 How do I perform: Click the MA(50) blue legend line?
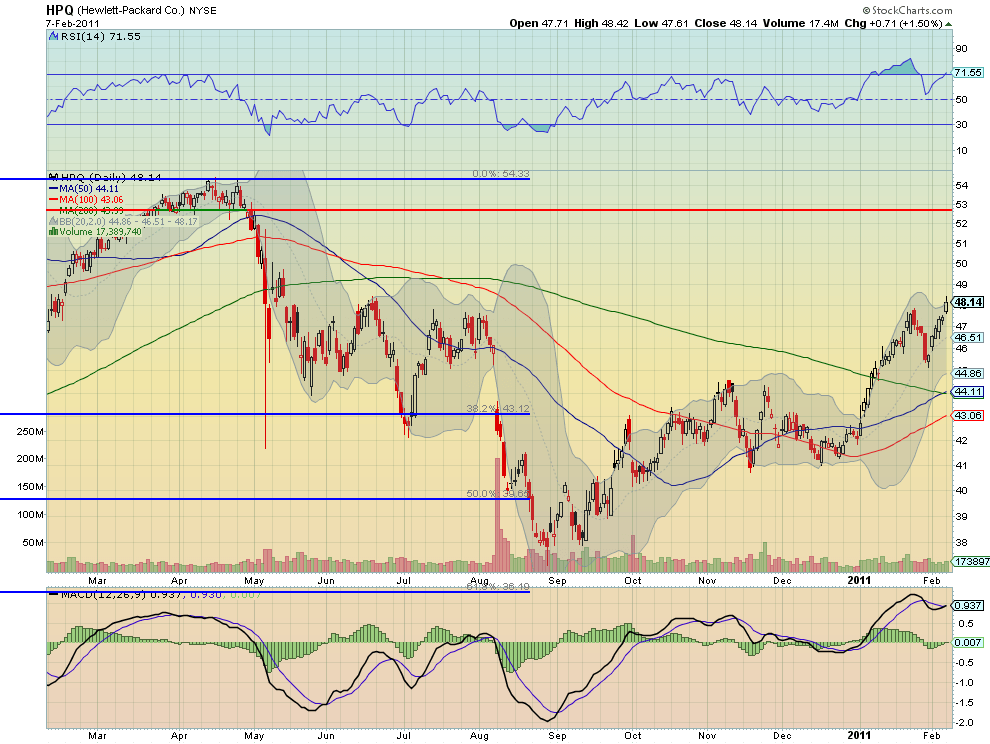tap(53, 188)
